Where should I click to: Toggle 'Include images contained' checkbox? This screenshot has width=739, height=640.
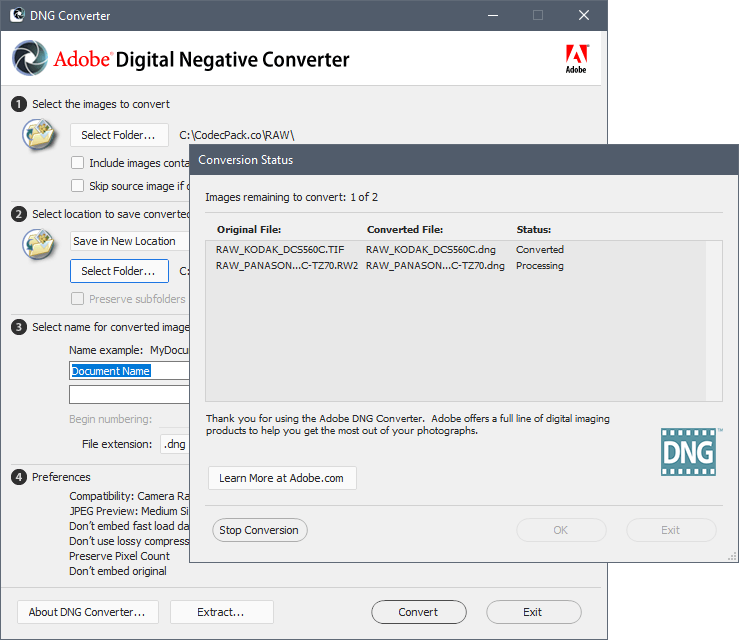pyautogui.click(x=77, y=163)
